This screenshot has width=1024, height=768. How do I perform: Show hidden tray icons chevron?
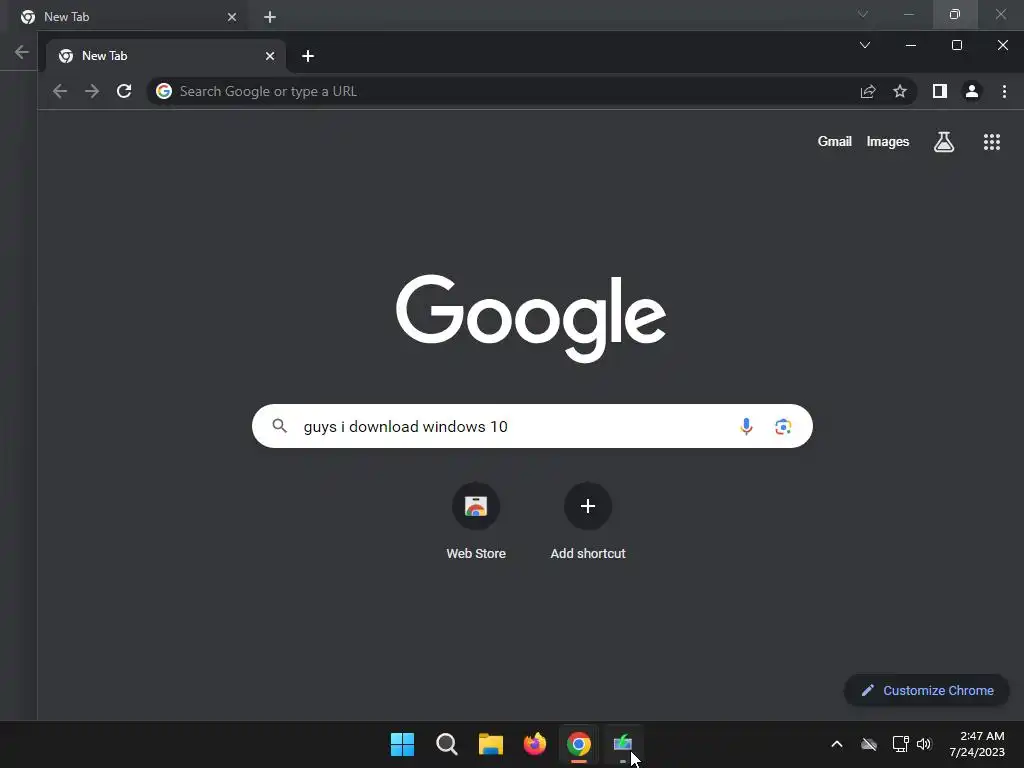[837, 744]
